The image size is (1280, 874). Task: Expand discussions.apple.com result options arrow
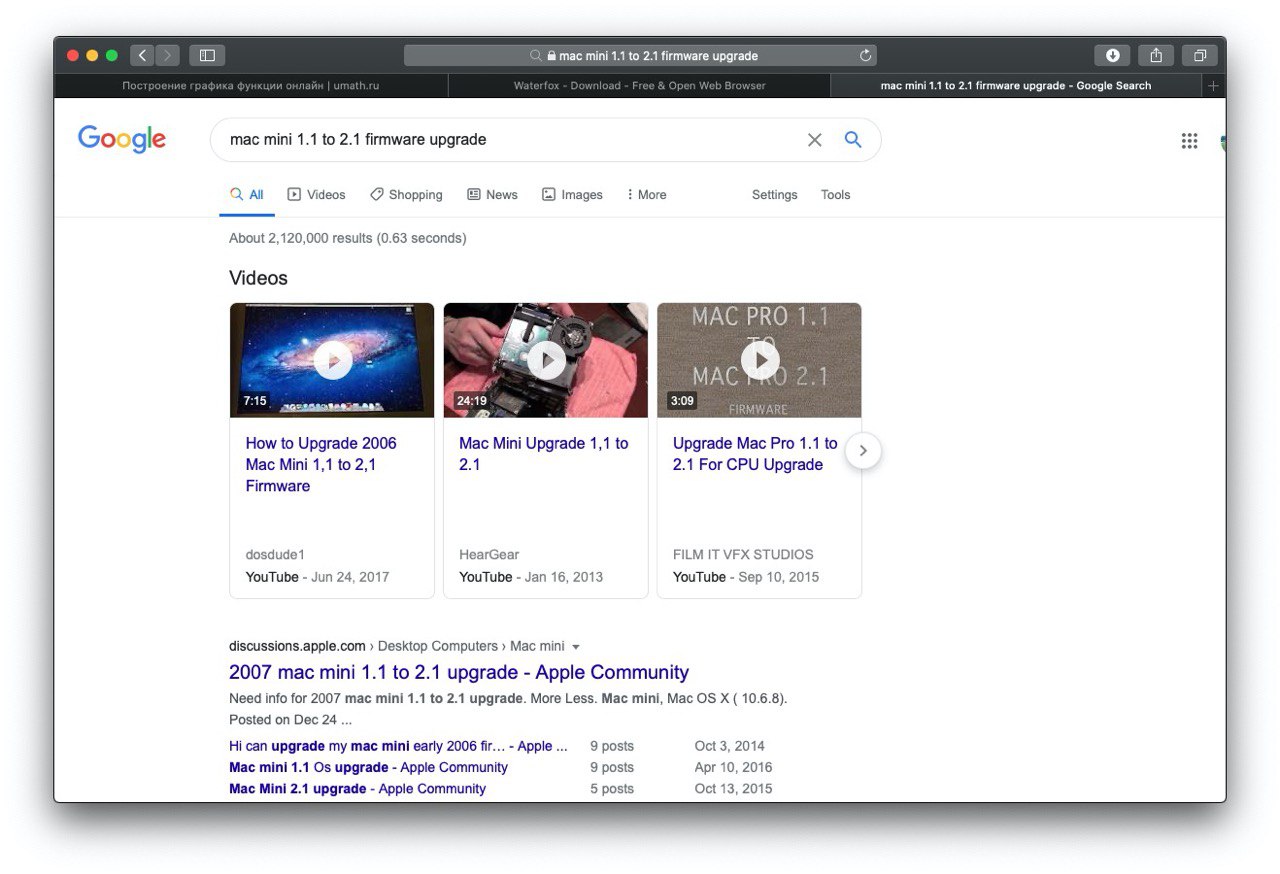click(x=576, y=647)
